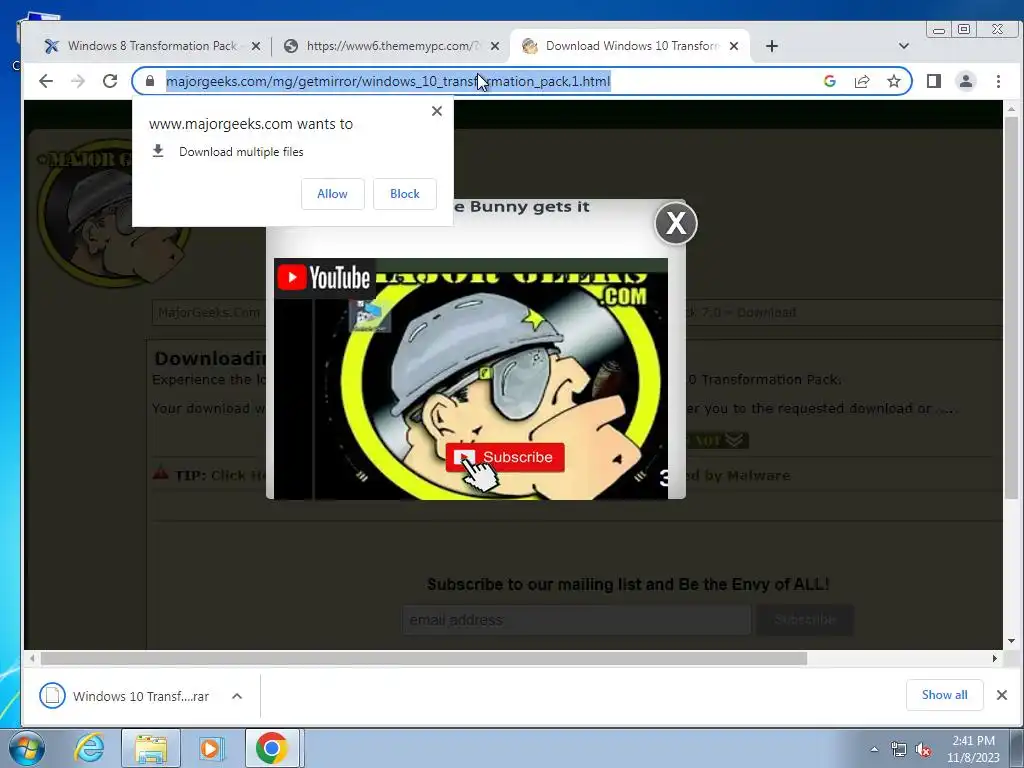This screenshot has height=768, width=1024.
Task: Click the mailing list Subscribe button
Action: click(x=805, y=620)
